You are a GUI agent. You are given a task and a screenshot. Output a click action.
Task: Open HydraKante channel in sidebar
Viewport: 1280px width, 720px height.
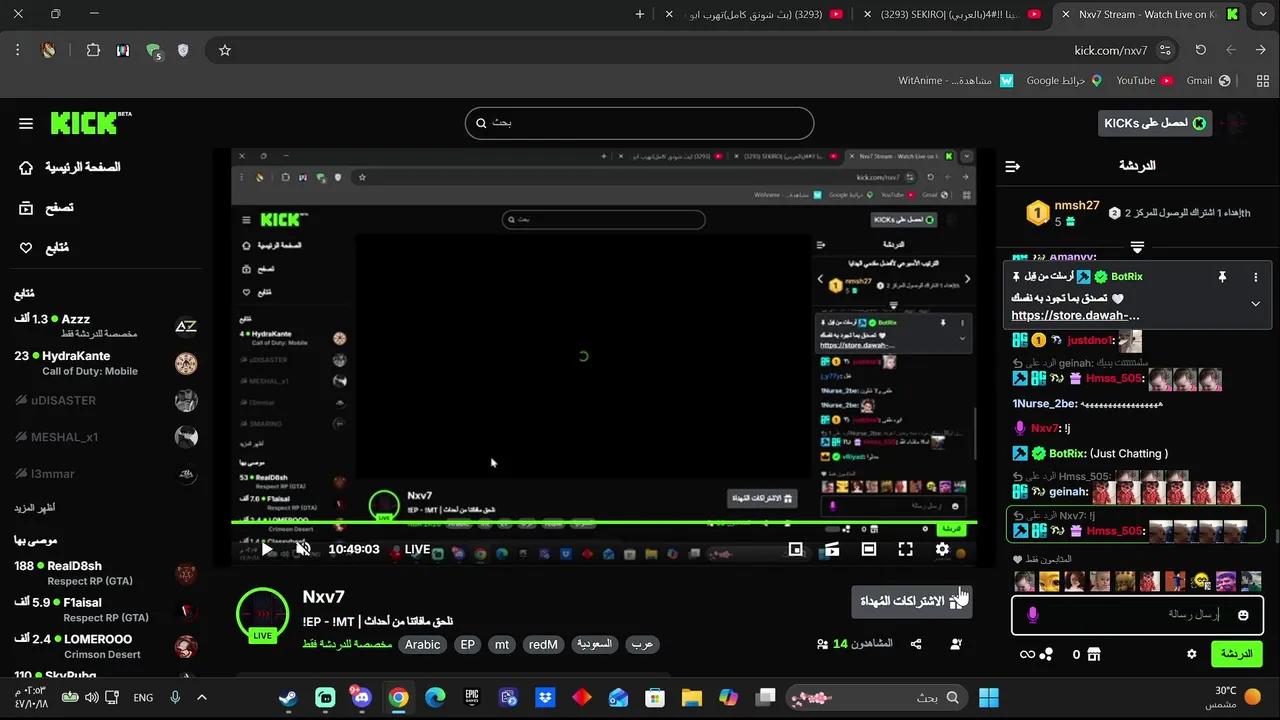tap(105, 363)
